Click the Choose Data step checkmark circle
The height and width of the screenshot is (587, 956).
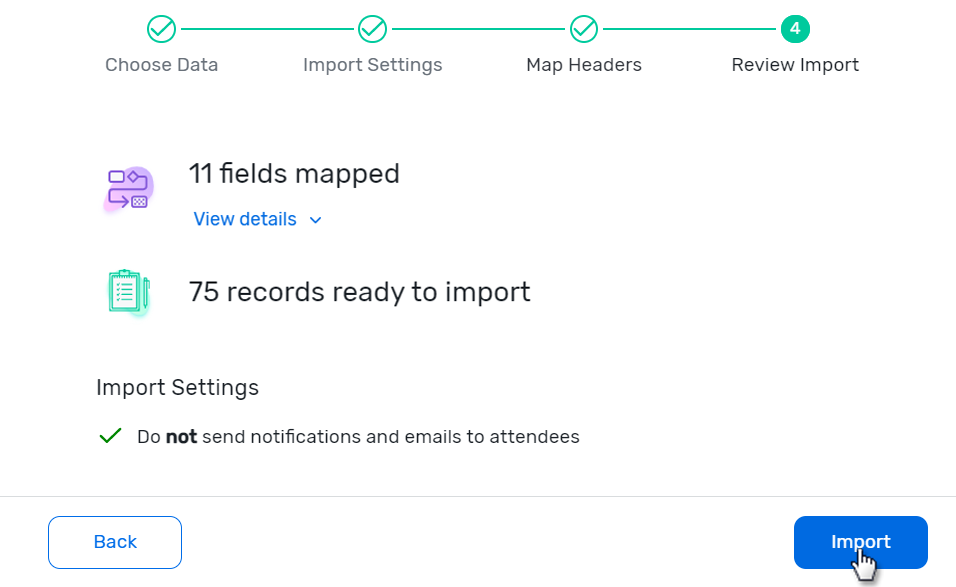tap(161, 29)
